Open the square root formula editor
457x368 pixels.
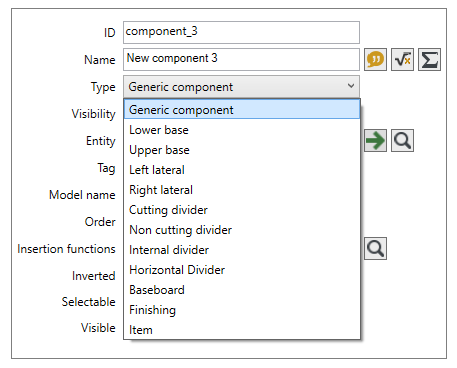point(402,60)
